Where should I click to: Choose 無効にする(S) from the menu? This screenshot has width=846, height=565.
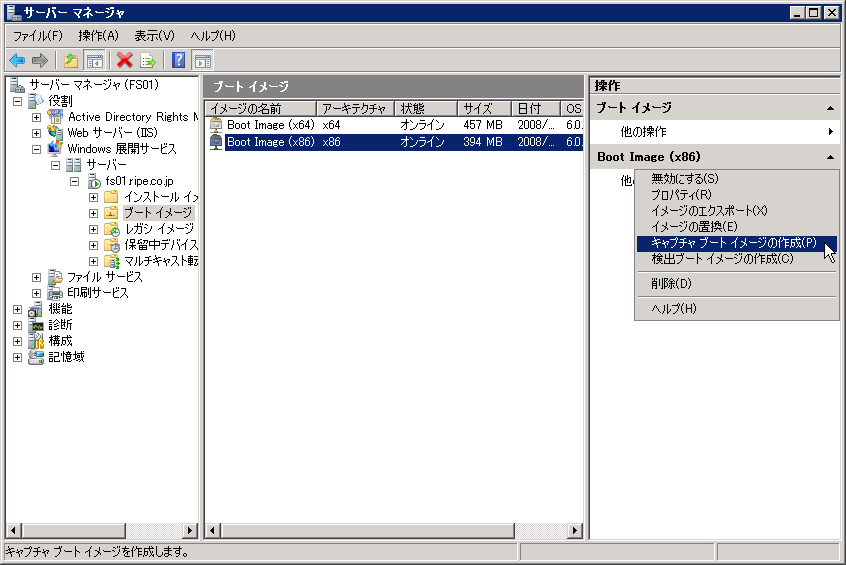[x=736, y=179]
